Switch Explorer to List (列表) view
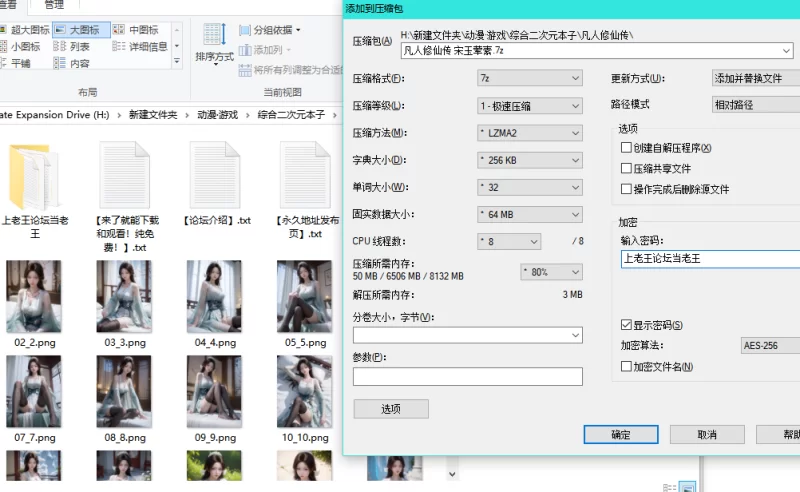This screenshot has width=800, height=492. coord(72,46)
